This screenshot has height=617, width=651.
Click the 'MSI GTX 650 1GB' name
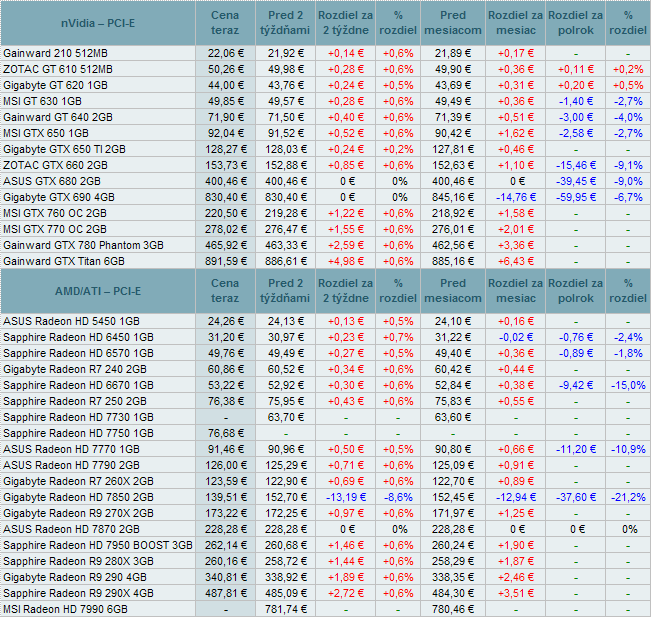[46, 133]
